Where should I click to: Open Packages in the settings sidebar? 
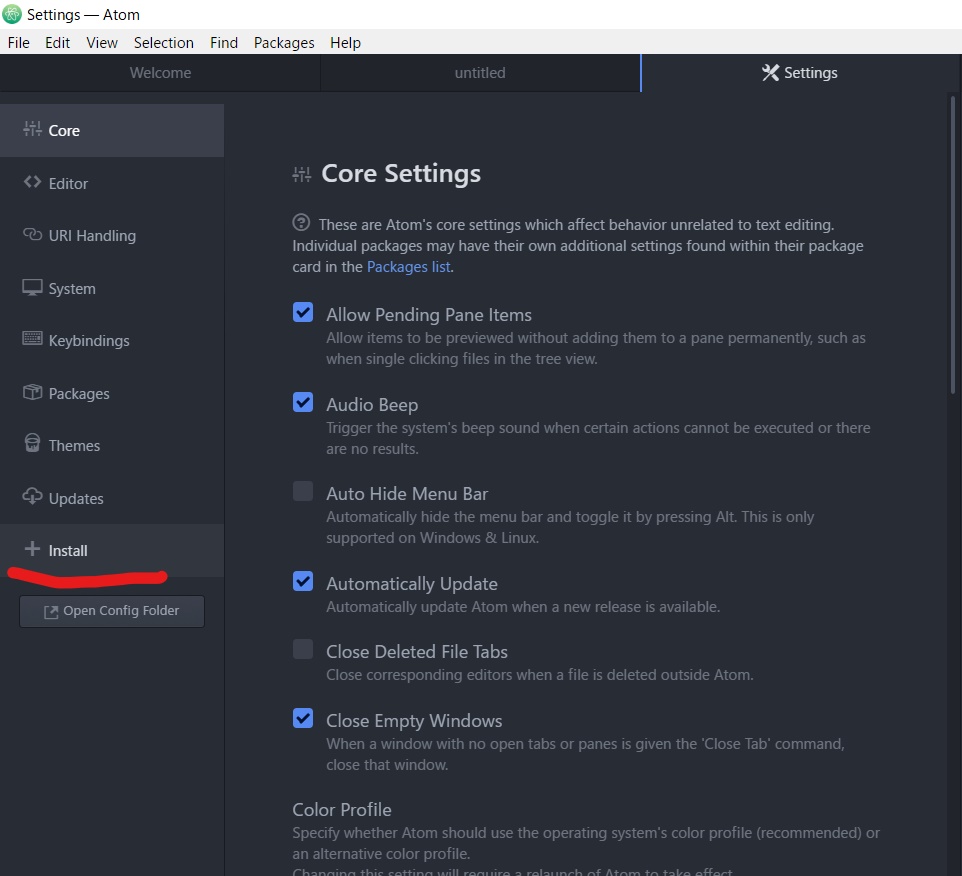point(112,393)
